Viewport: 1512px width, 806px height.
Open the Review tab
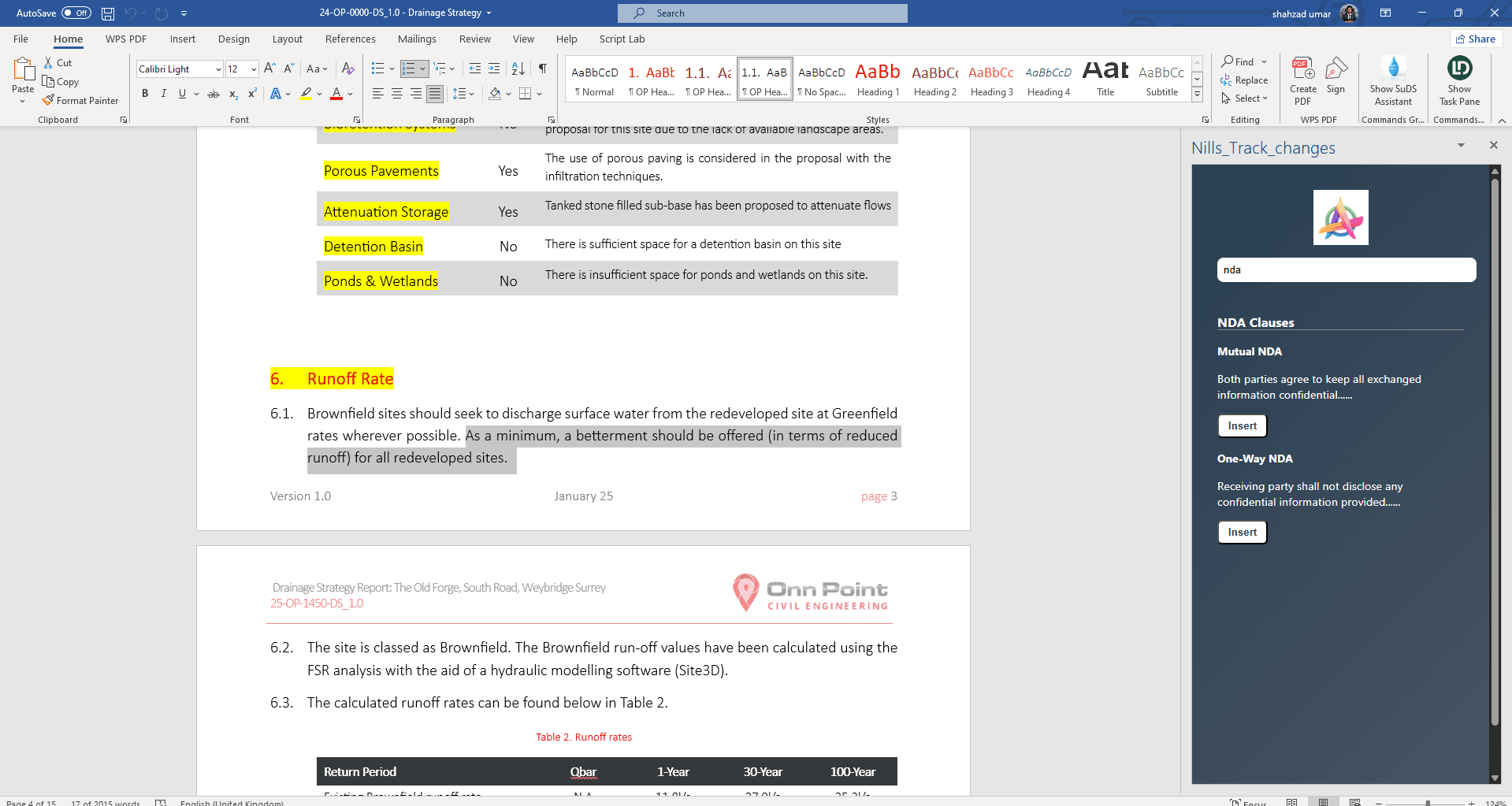475,39
